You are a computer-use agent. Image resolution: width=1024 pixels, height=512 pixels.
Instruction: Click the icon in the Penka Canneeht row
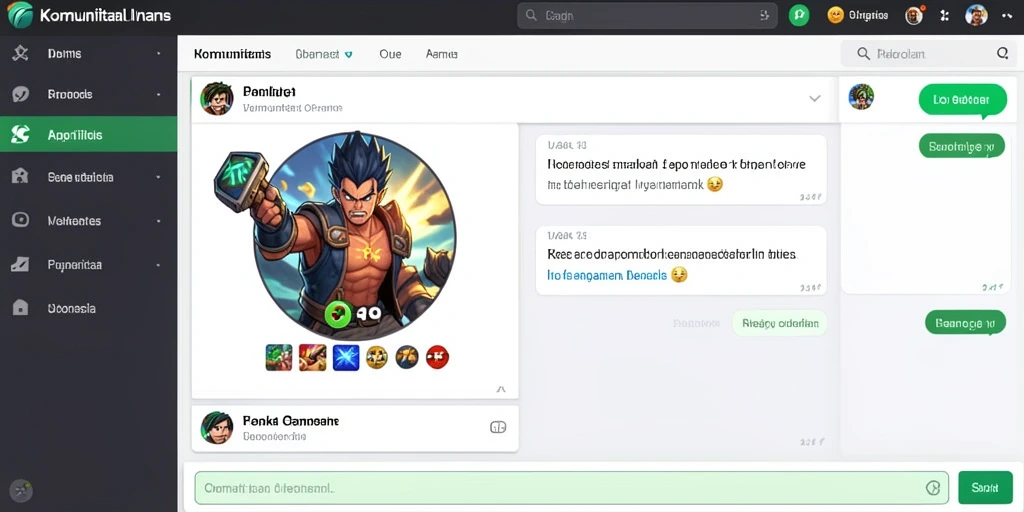[x=498, y=428]
